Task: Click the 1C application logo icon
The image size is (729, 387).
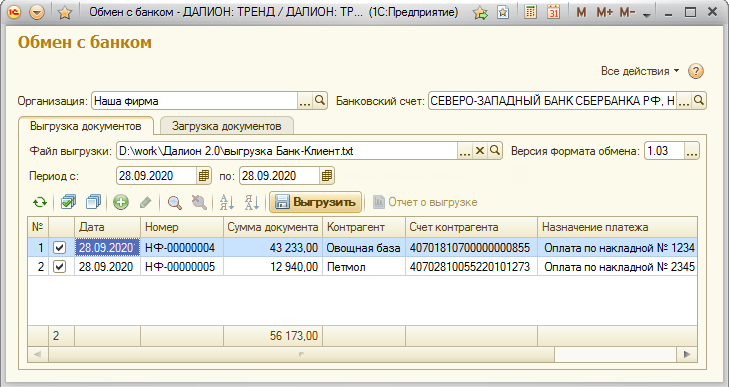Action: pos(14,12)
